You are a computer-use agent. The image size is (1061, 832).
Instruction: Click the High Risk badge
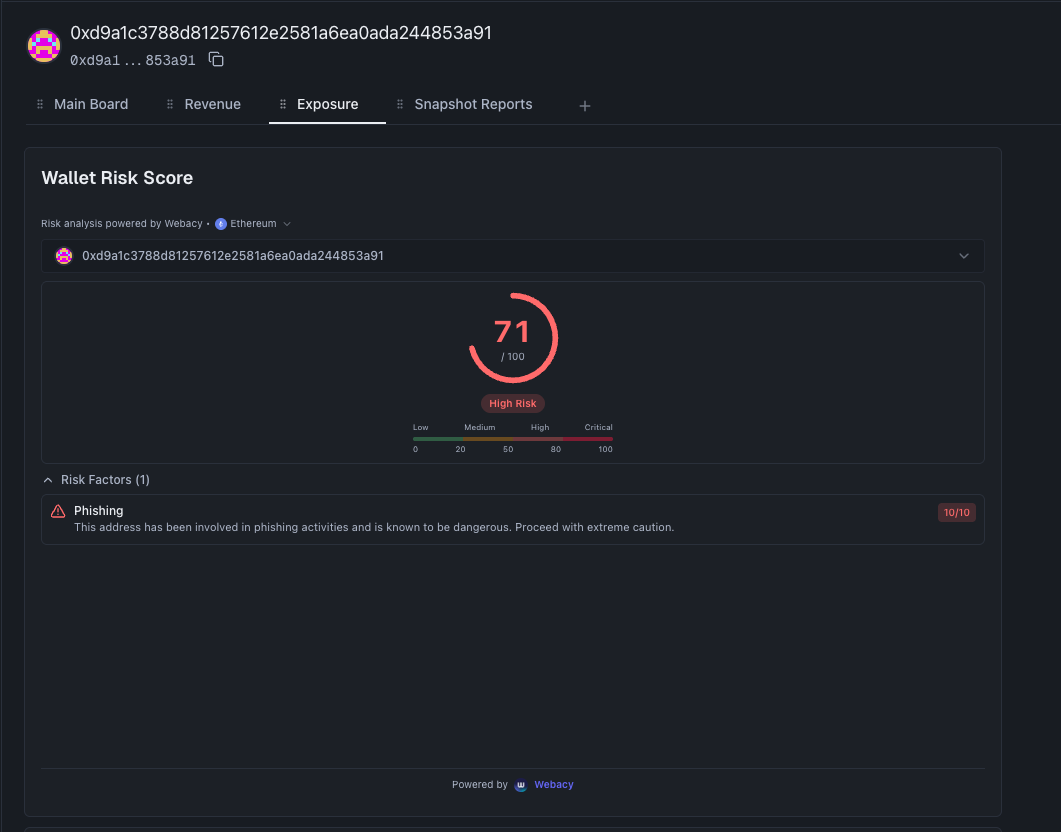(513, 404)
